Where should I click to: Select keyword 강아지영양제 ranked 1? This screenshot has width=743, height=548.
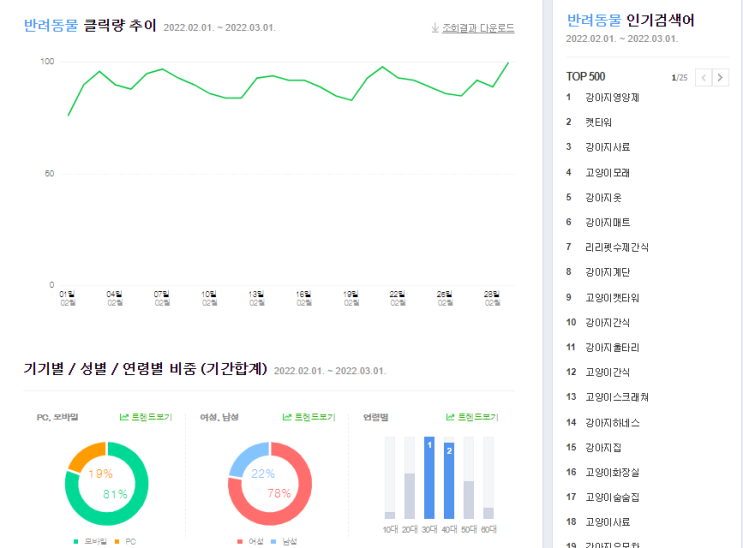(612, 98)
